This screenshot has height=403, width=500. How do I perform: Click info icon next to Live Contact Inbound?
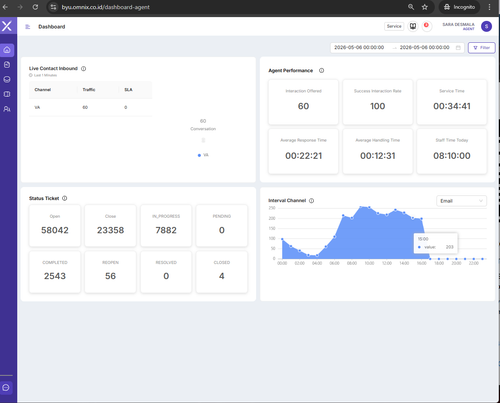click(x=83, y=68)
